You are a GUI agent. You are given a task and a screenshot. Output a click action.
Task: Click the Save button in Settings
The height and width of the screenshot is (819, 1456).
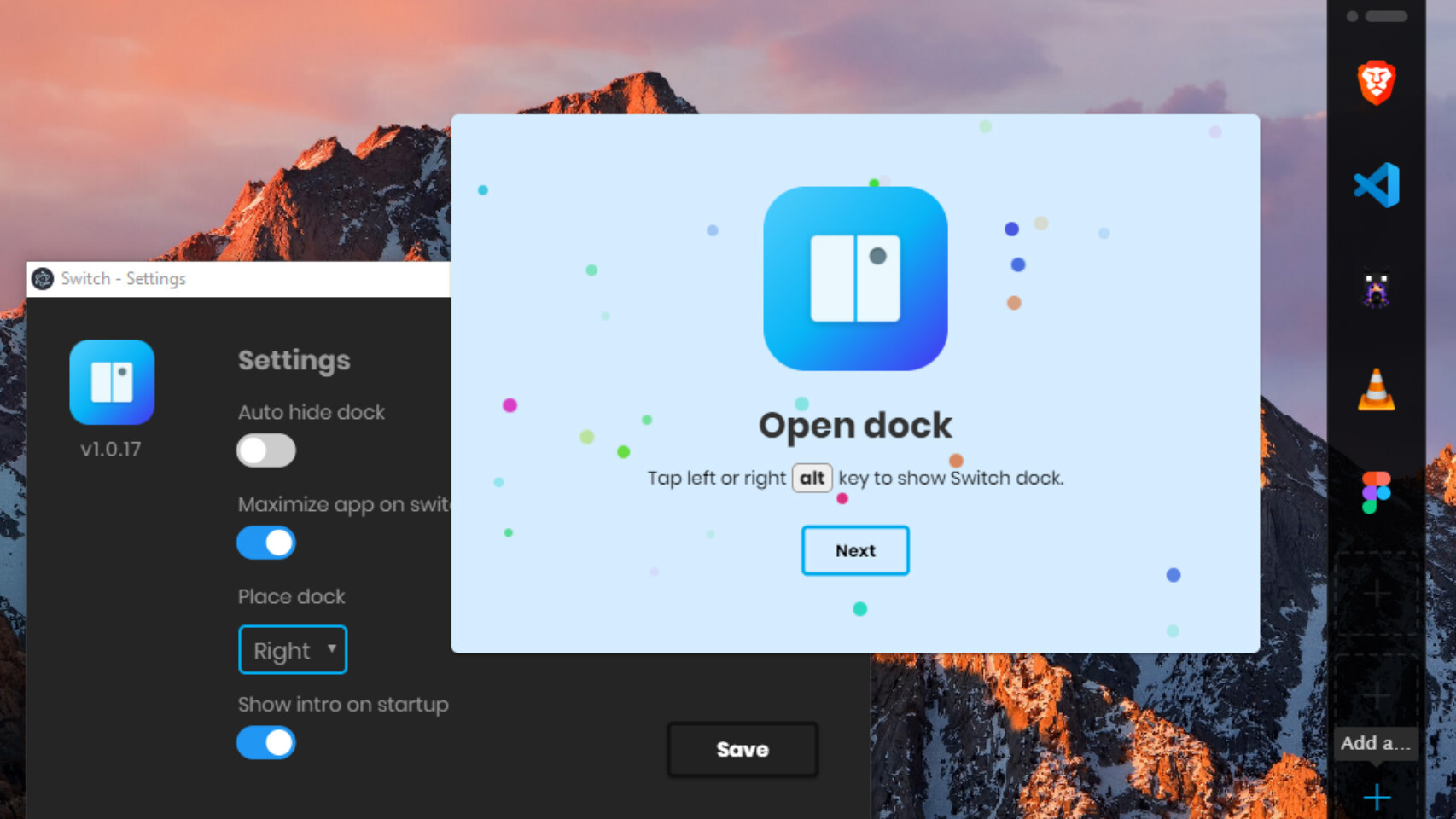742,749
